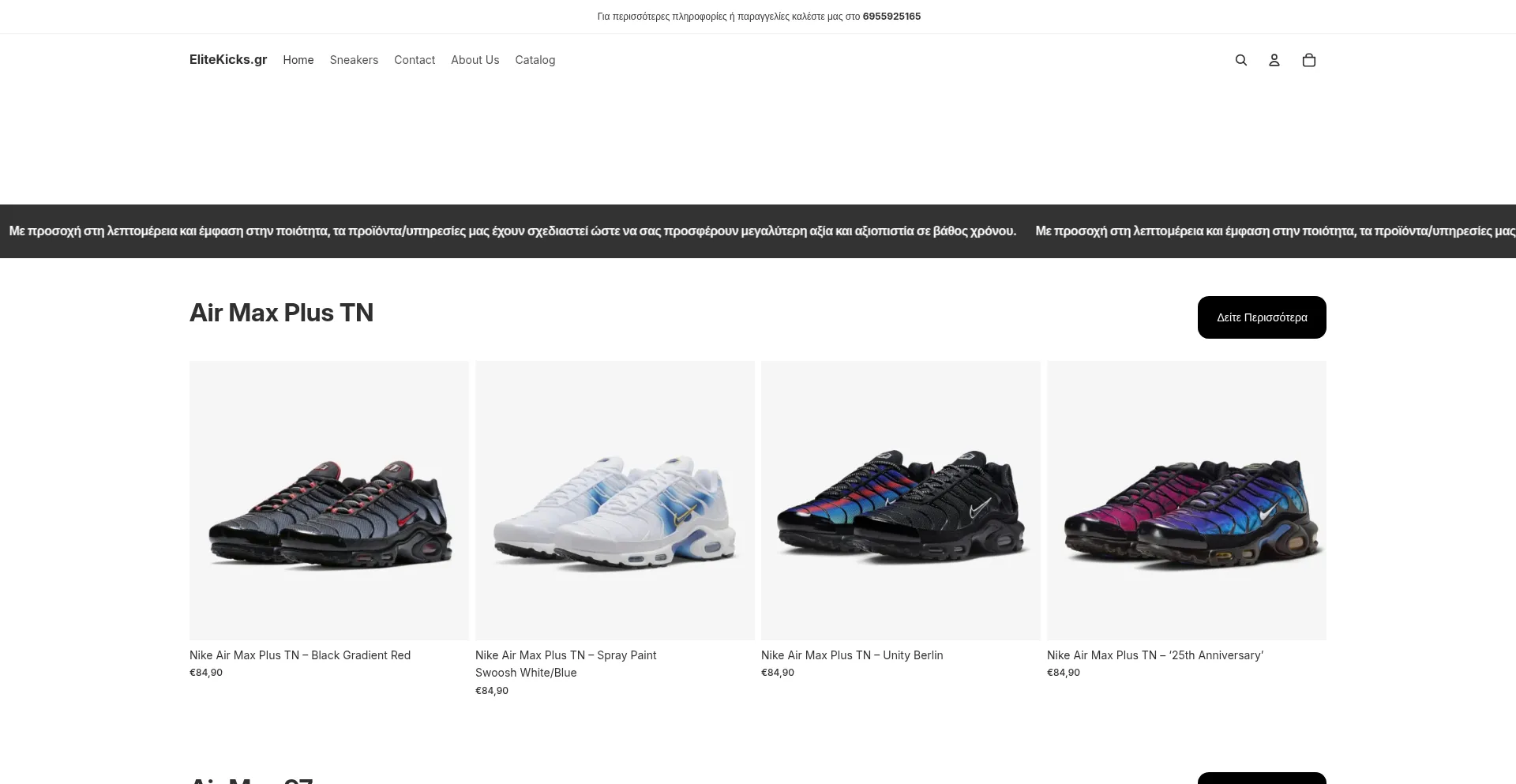The height and width of the screenshot is (784, 1516).
Task: Visit the About Us page
Action: (x=475, y=60)
